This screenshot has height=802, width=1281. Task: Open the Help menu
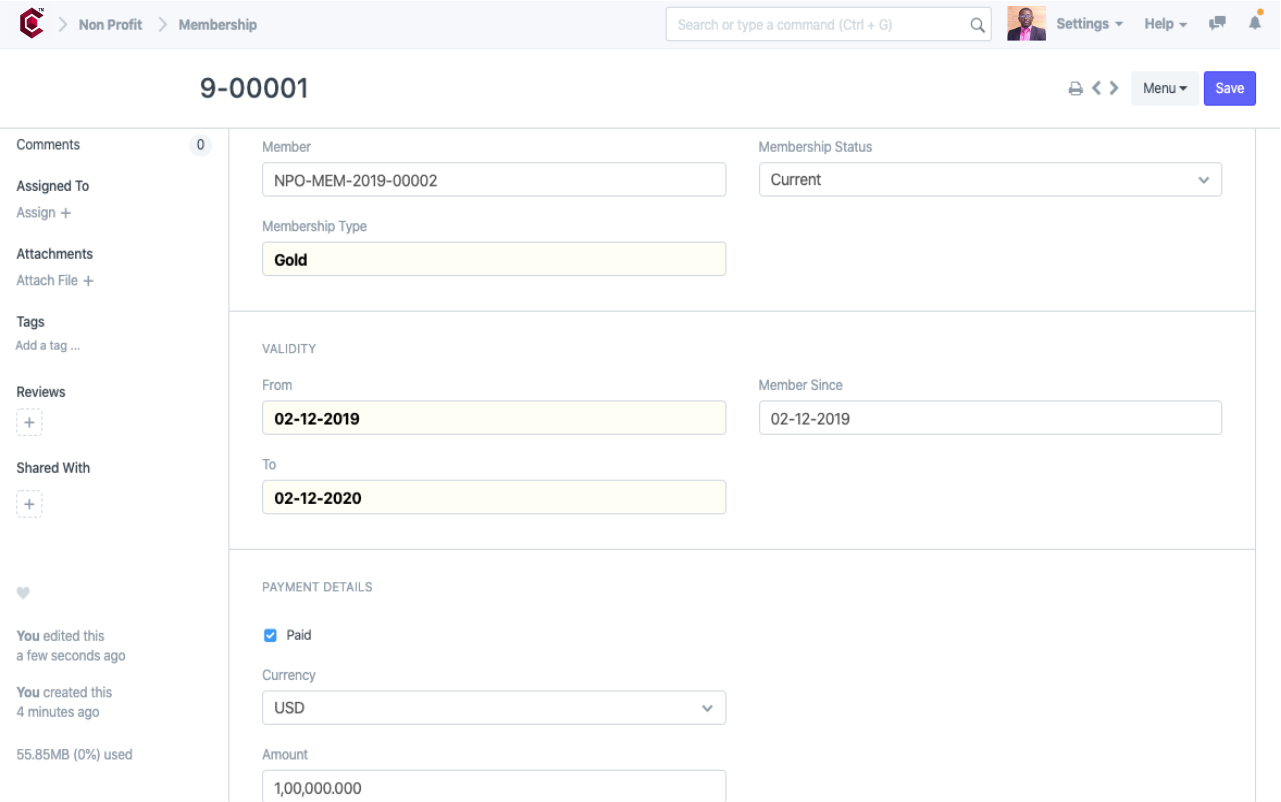[x=1165, y=24]
